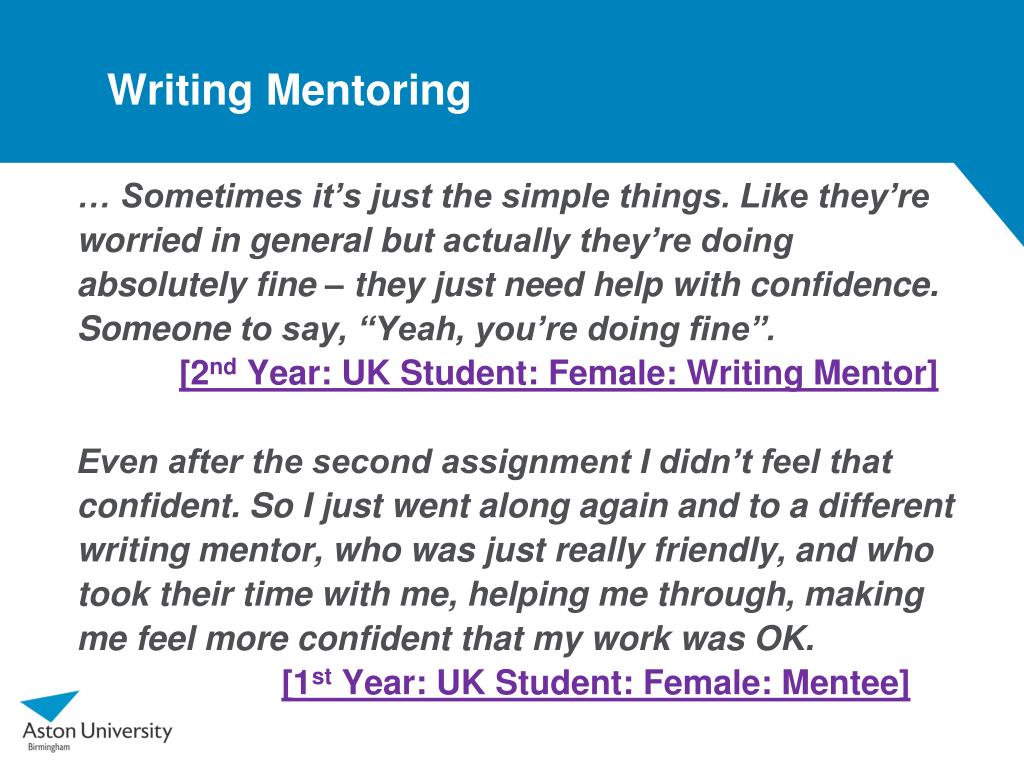Open the 1st Year Female Mentee link
The width and height of the screenshot is (1024, 768).
coord(596,682)
